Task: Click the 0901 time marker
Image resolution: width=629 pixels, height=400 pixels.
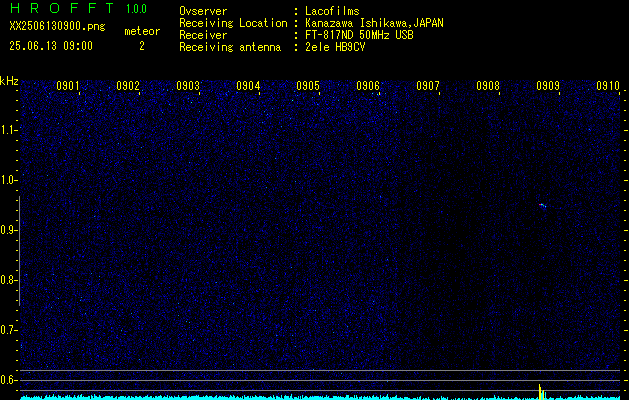Action: coord(67,86)
